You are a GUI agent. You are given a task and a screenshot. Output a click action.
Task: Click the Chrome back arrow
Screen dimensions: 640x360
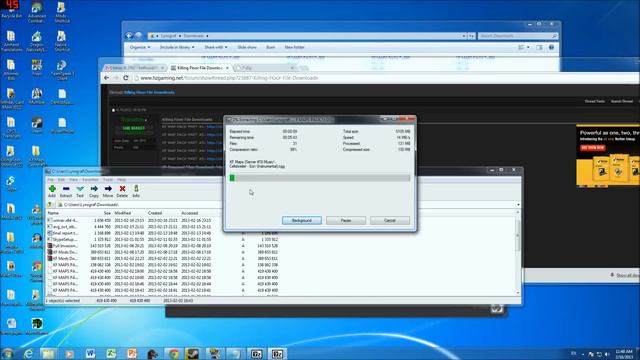pyautogui.click(x=107, y=78)
